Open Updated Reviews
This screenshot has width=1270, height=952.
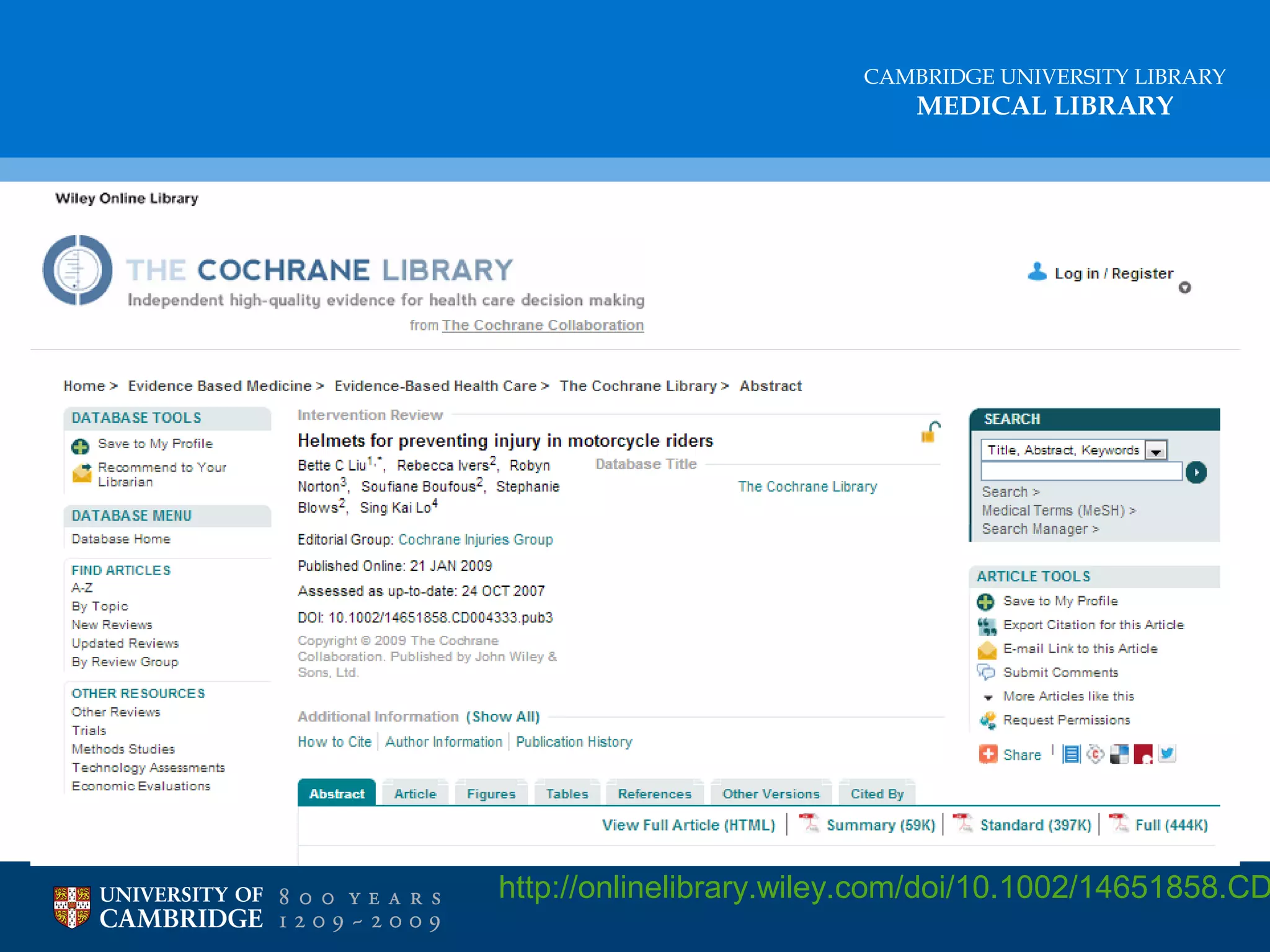pos(125,643)
